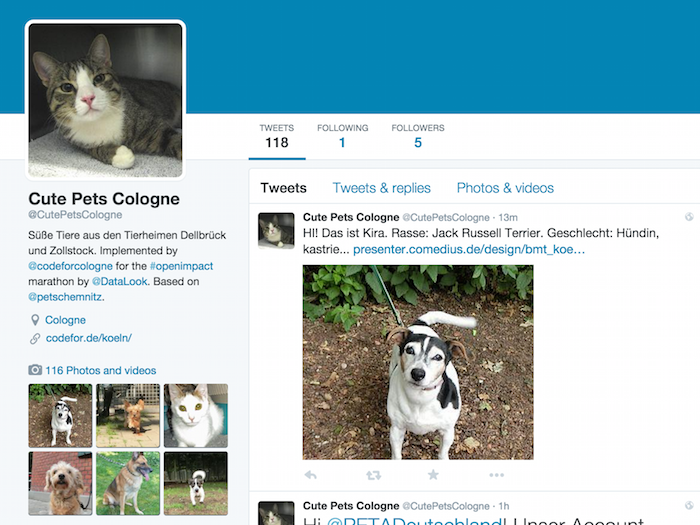This screenshot has width=700, height=525.
Task: Open sidebar thumbnail of Jack Russell on soil
Action: (x=60, y=416)
